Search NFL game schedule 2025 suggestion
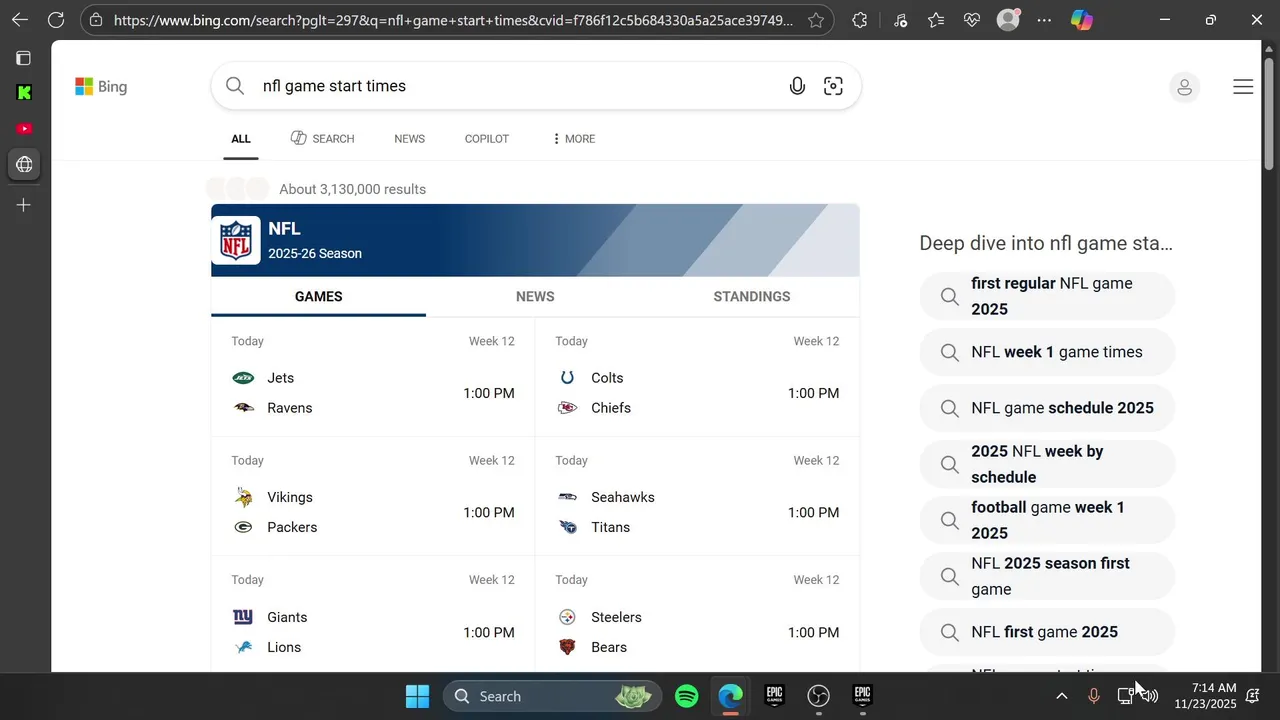This screenshot has height=720, width=1280. point(1047,408)
